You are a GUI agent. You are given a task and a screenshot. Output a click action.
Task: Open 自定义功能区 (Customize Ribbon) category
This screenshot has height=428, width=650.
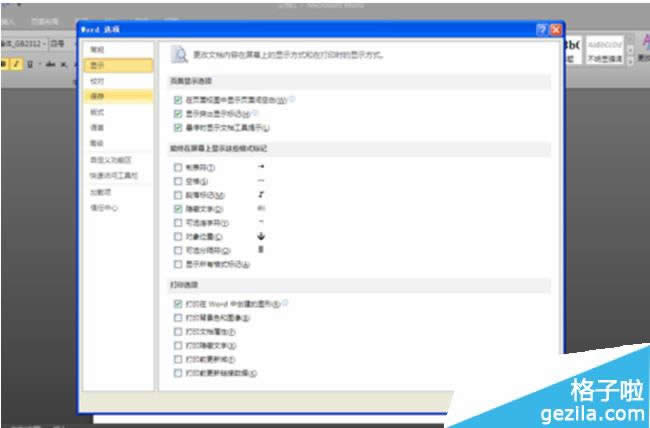click(118, 160)
